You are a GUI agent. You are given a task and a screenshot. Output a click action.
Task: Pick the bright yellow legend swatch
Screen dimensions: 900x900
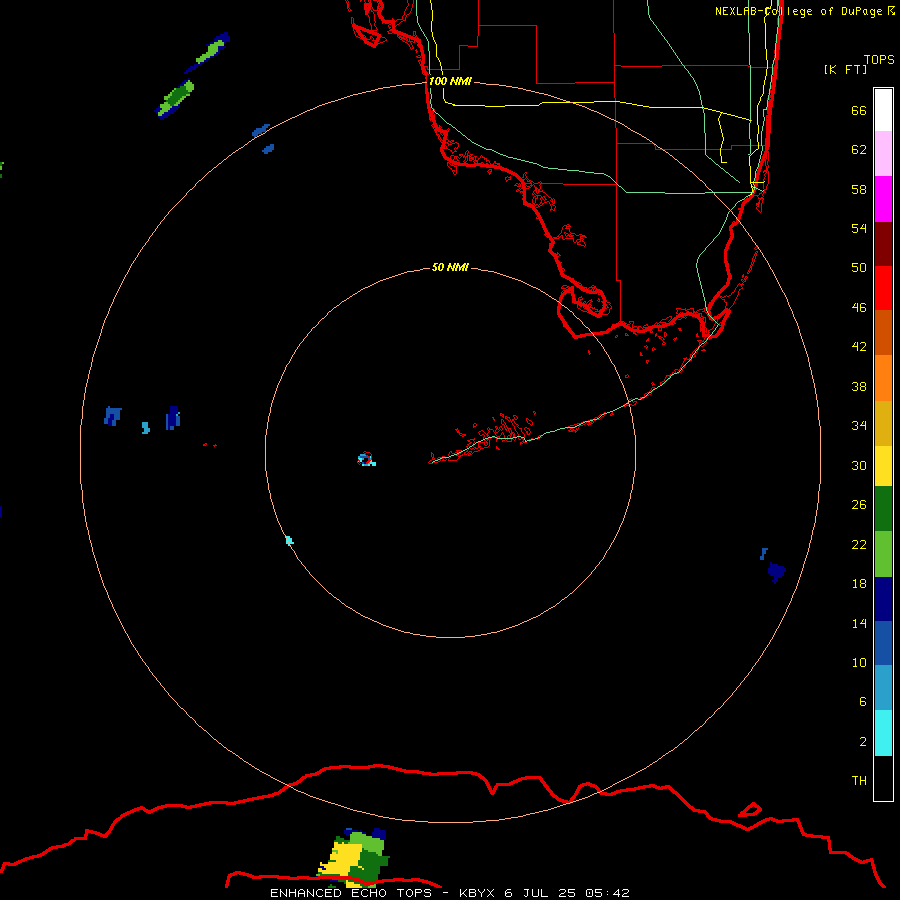pyautogui.click(x=883, y=466)
